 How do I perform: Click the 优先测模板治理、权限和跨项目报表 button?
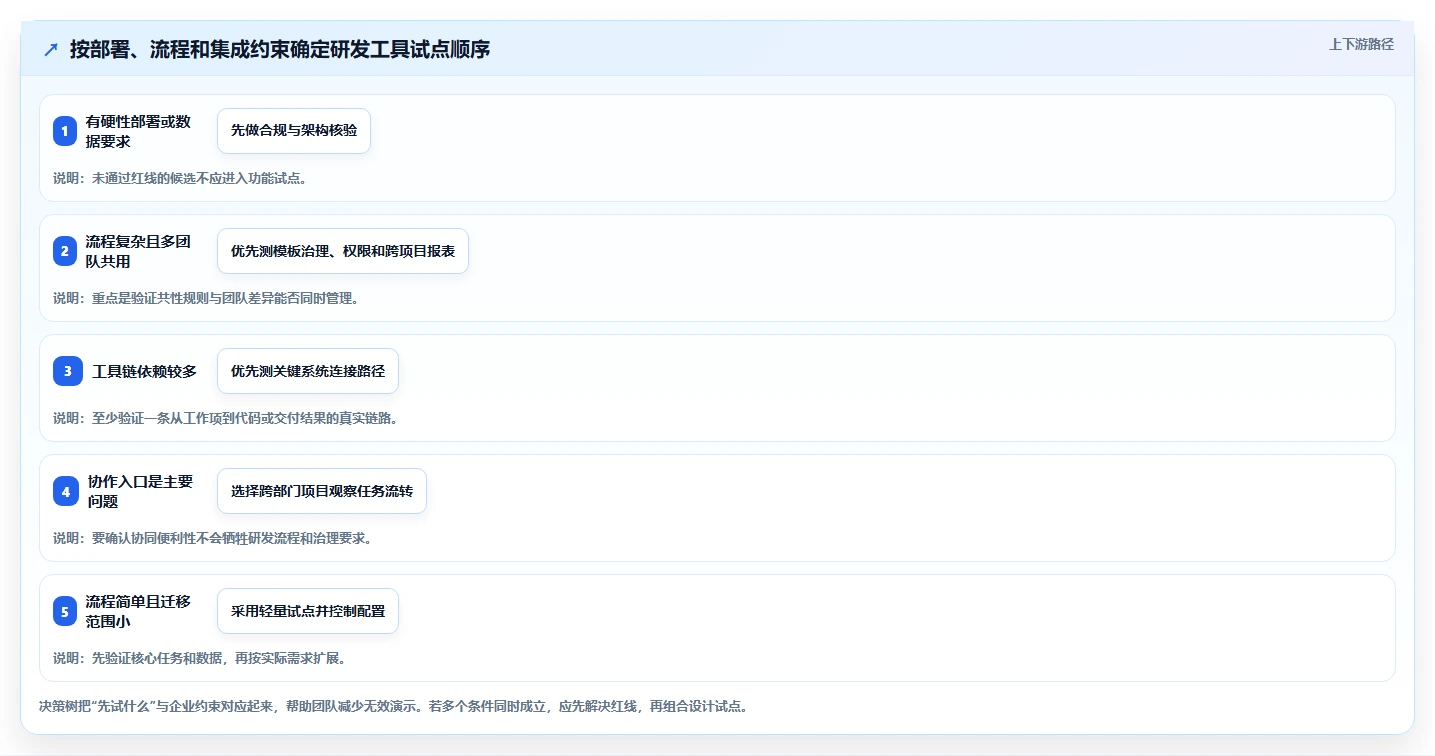(x=343, y=251)
